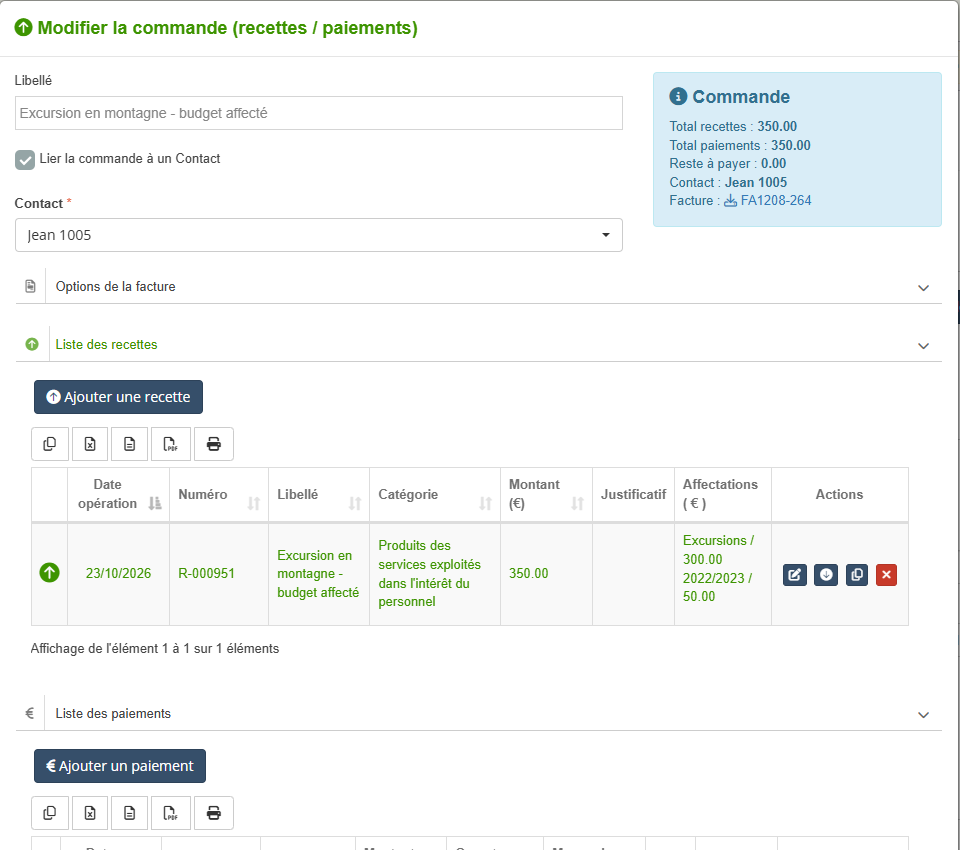Export recettes table to CSV

129,444
